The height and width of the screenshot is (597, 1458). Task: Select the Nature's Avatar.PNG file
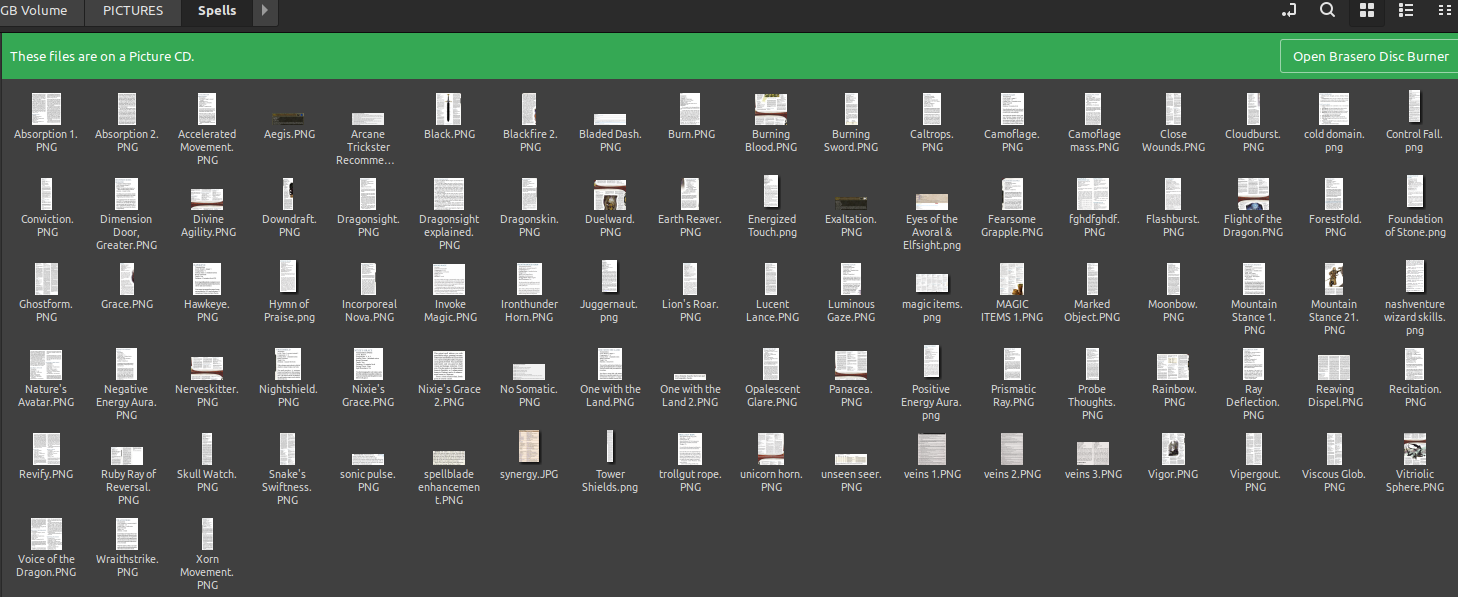click(x=47, y=378)
